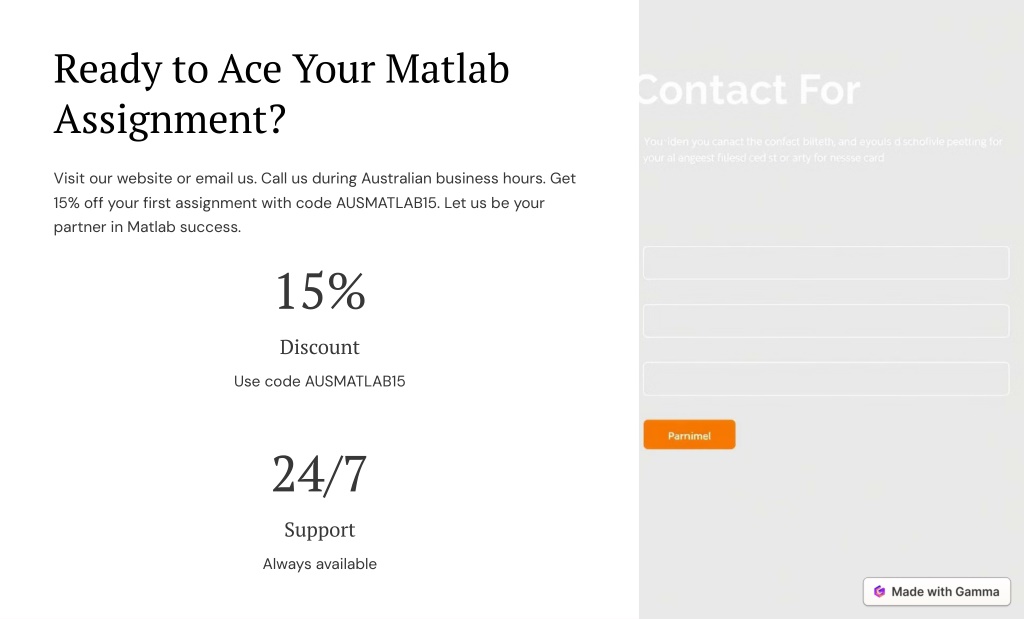The height and width of the screenshot is (619, 1024).
Task: Click the faded description text under Contact For
Action: (x=823, y=150)
